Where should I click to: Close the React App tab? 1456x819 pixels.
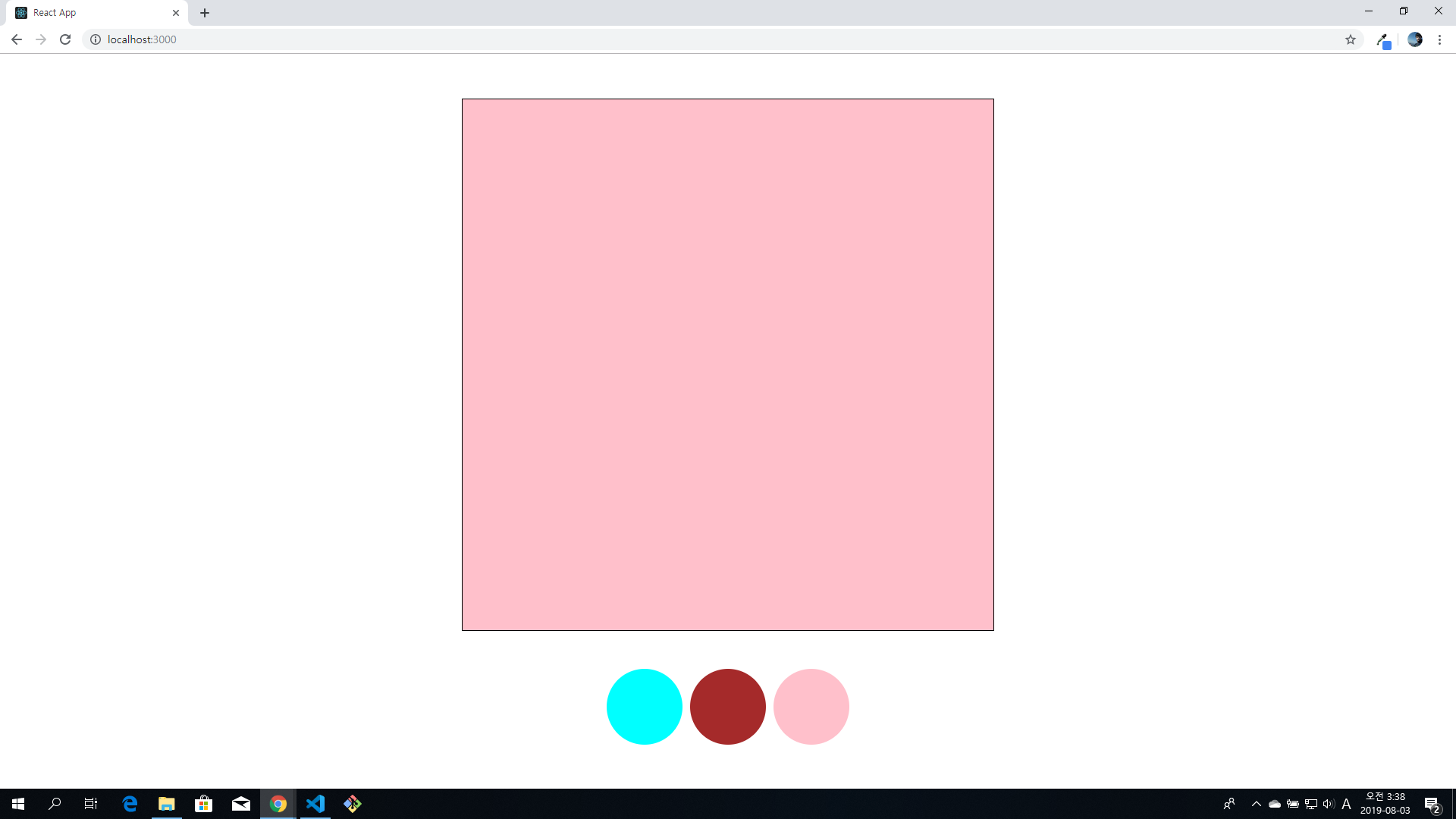click(176, 13)
